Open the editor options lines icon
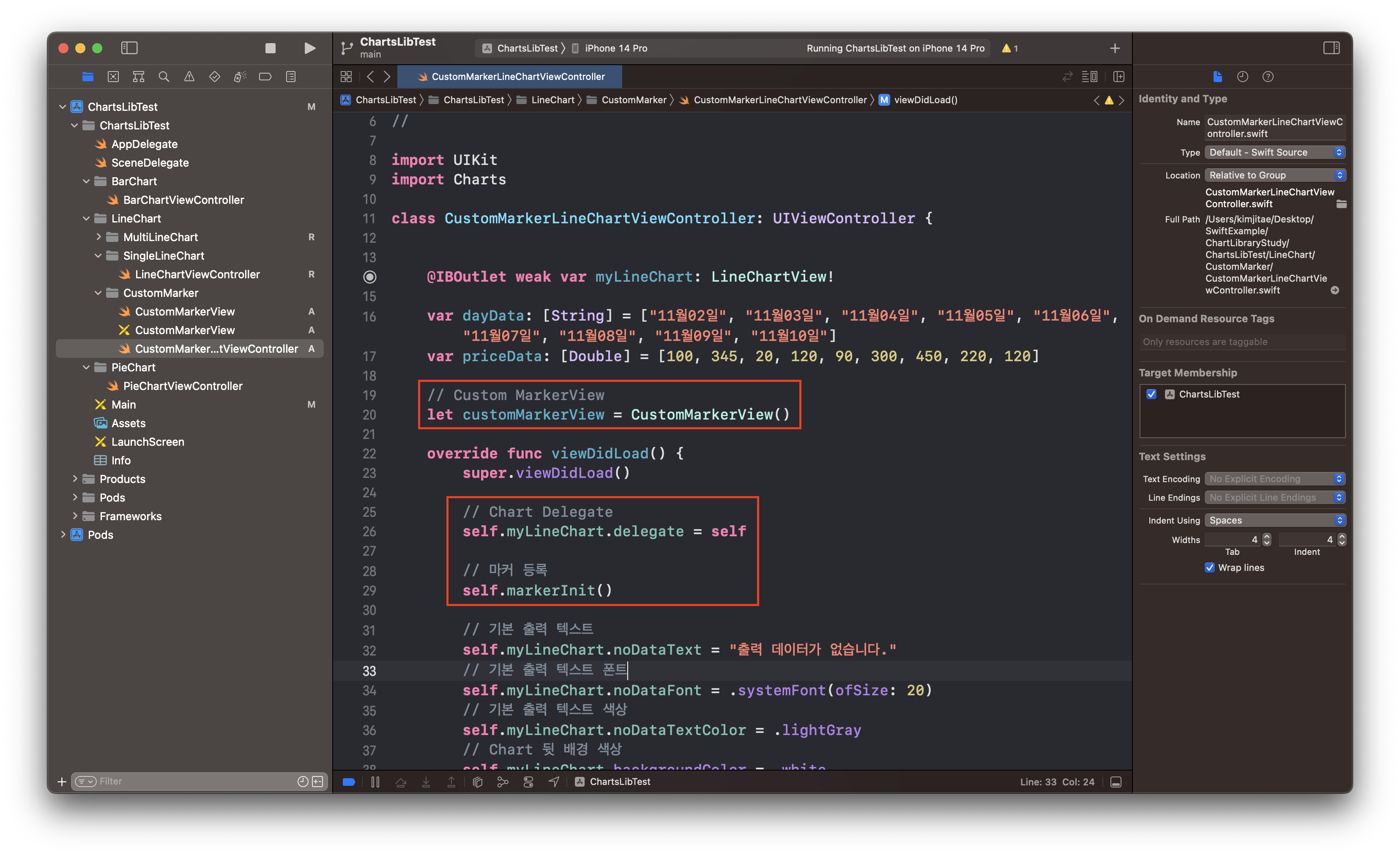Screen dimensions: 1400x856 pyautogui.click(x=1090, y=77)
